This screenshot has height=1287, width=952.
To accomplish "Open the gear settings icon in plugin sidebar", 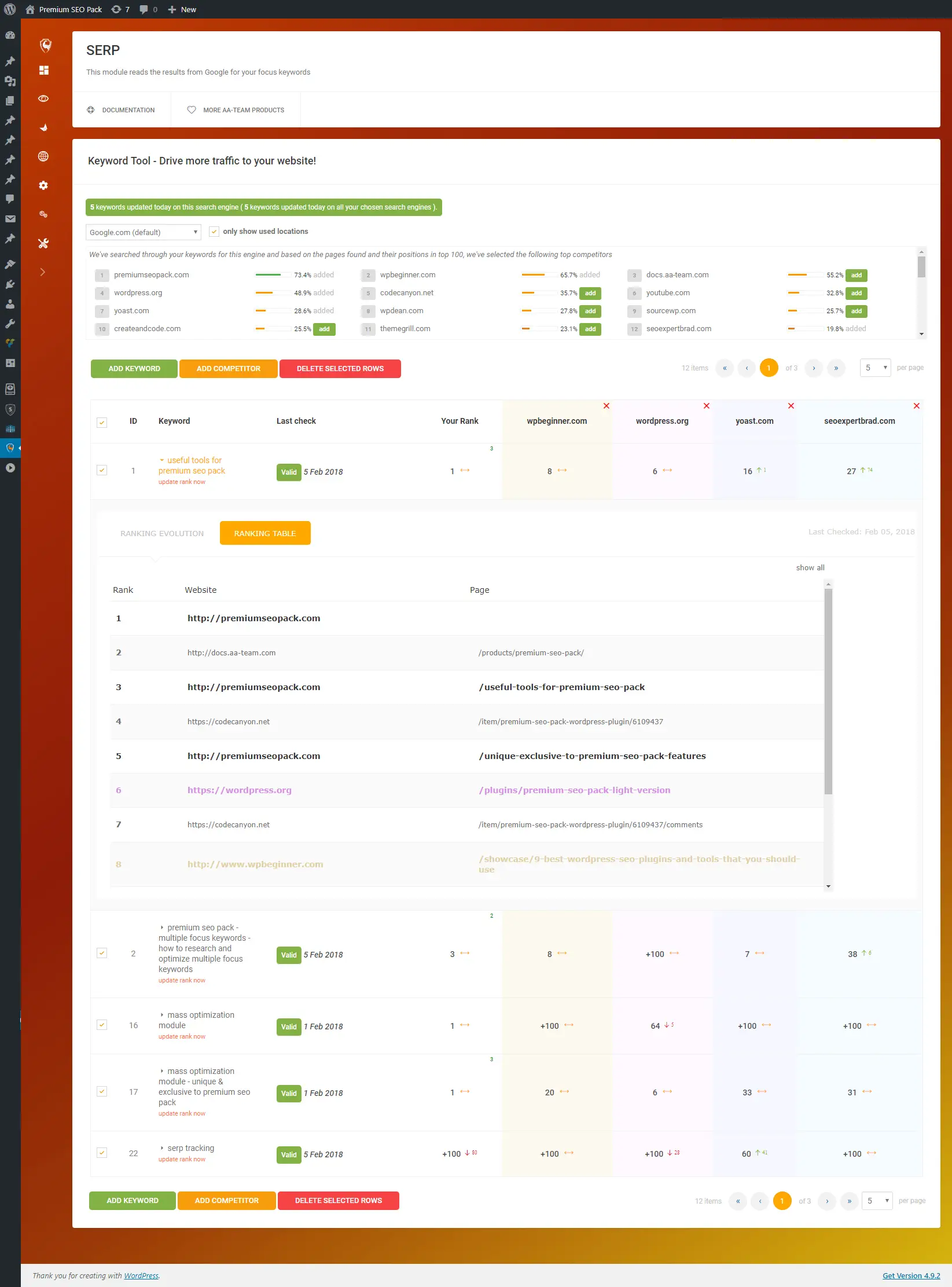I will [43, 185].
